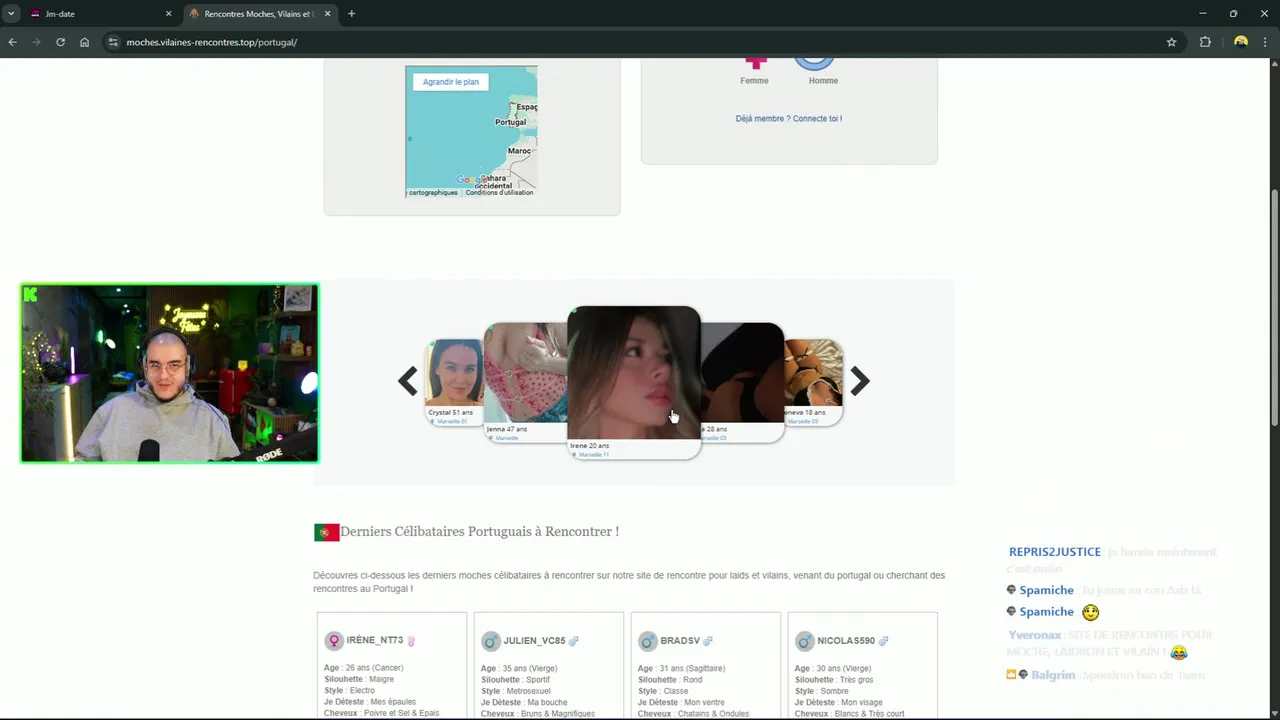1280x720 pixels.
Task: Open Crystal 51 ans profile photo
Action: point(455,373)
